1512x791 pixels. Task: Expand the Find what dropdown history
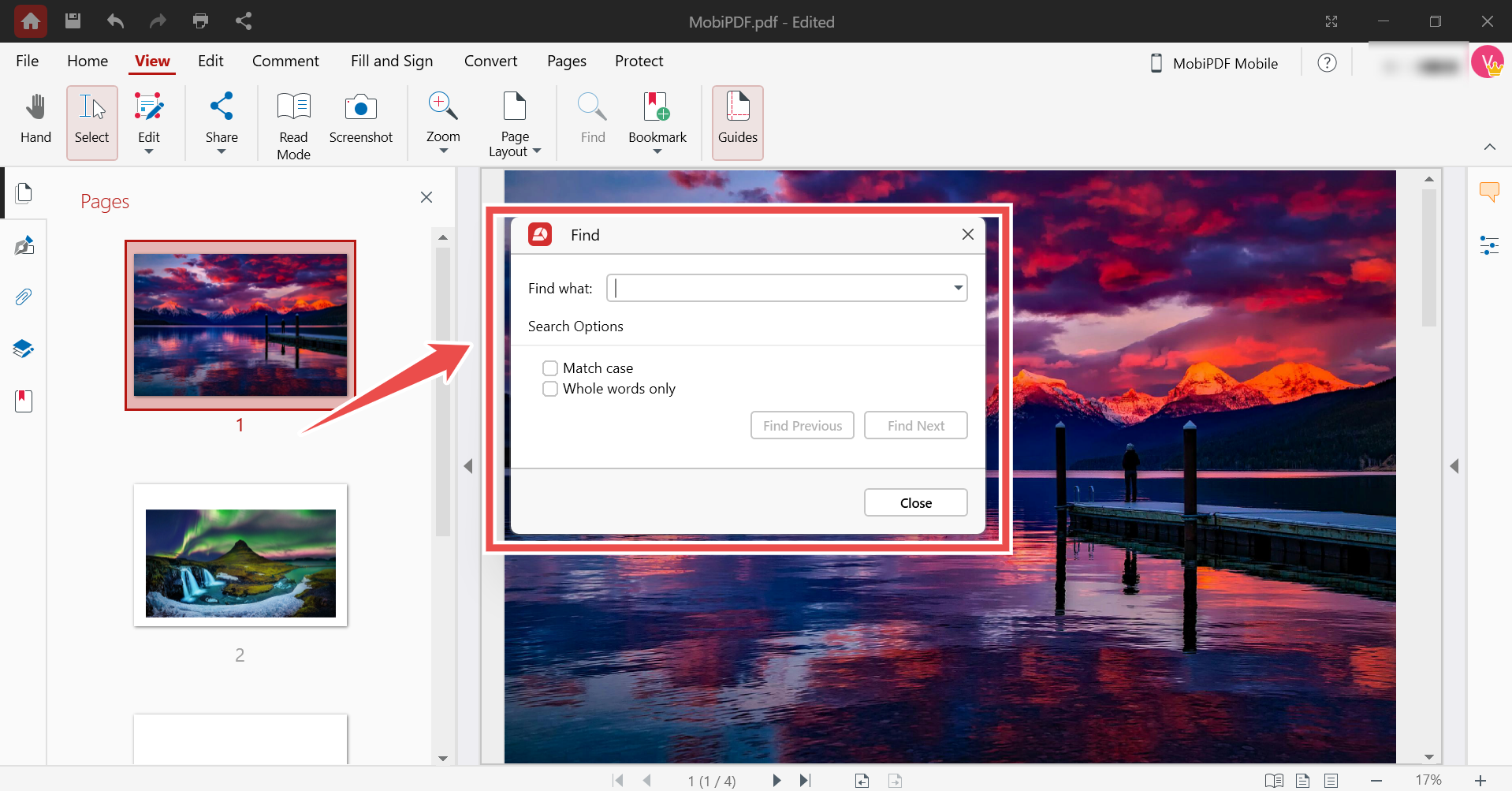click(x=958, y=288)
